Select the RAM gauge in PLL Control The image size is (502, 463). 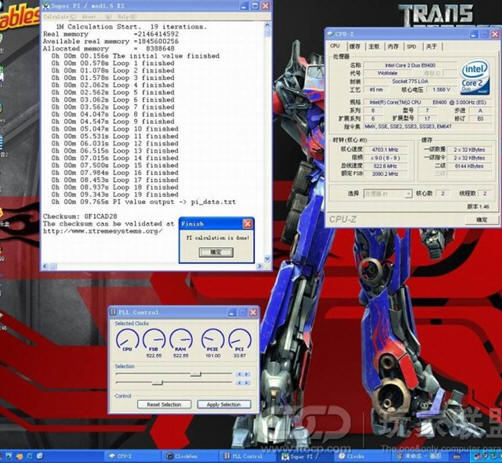click(x=181, y=340)
